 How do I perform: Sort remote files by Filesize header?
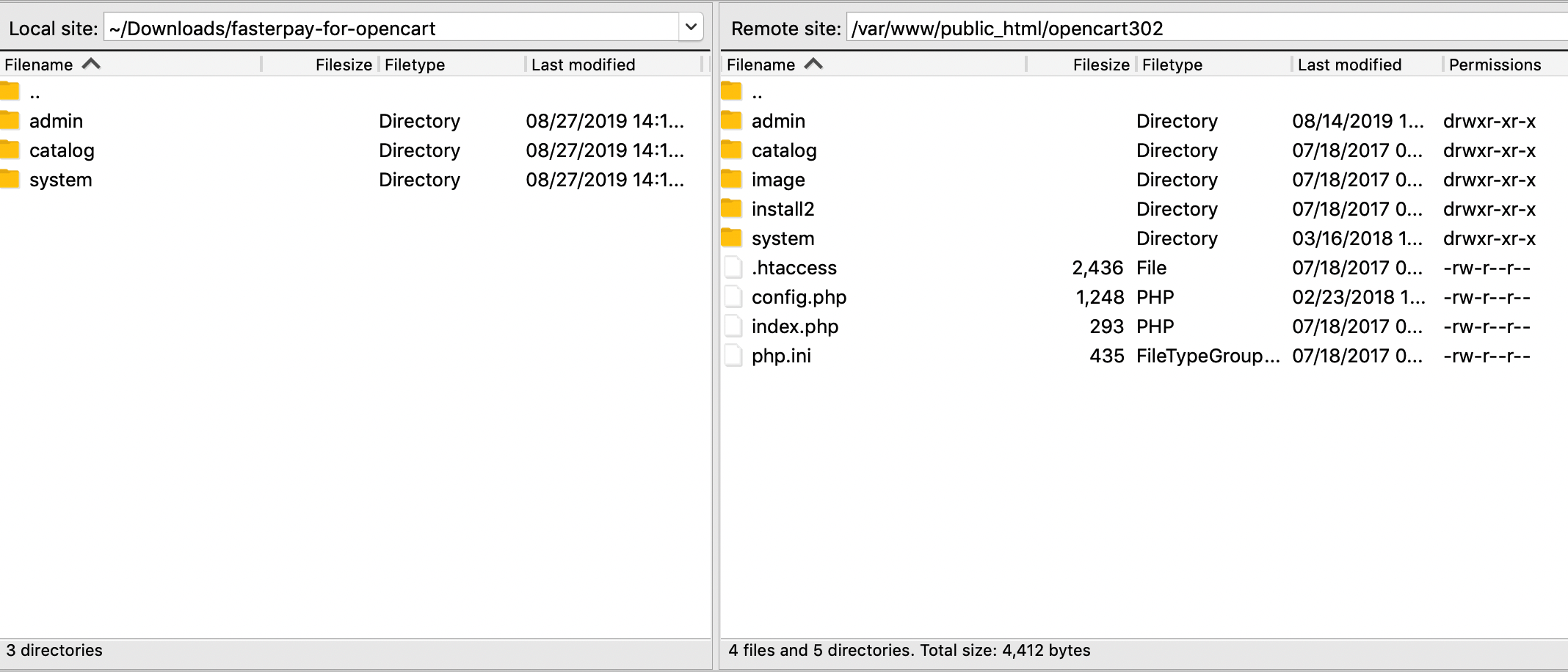pyautogui.click(x=1081, y=65)
